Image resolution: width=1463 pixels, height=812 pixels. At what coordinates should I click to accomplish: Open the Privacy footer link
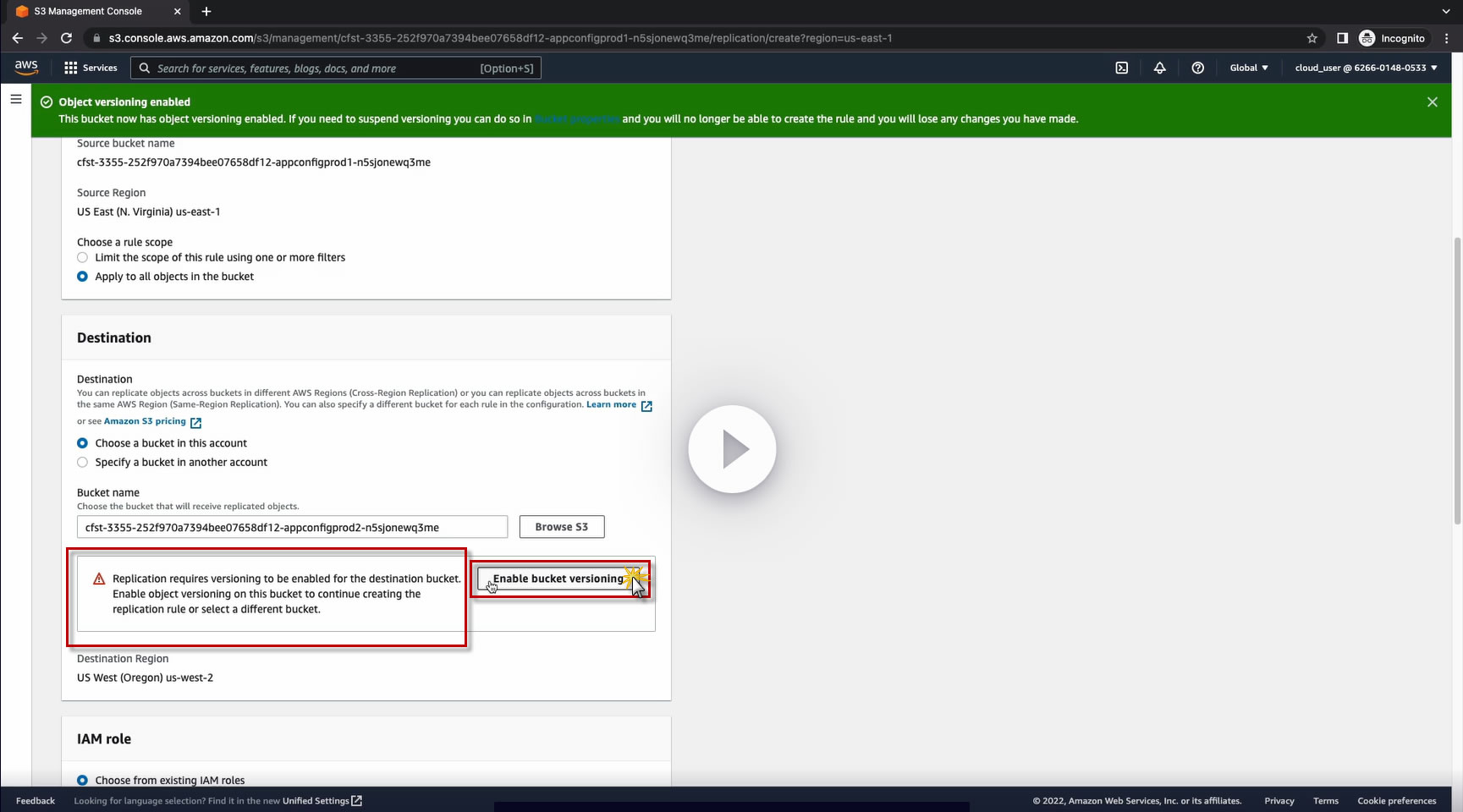1279,801
